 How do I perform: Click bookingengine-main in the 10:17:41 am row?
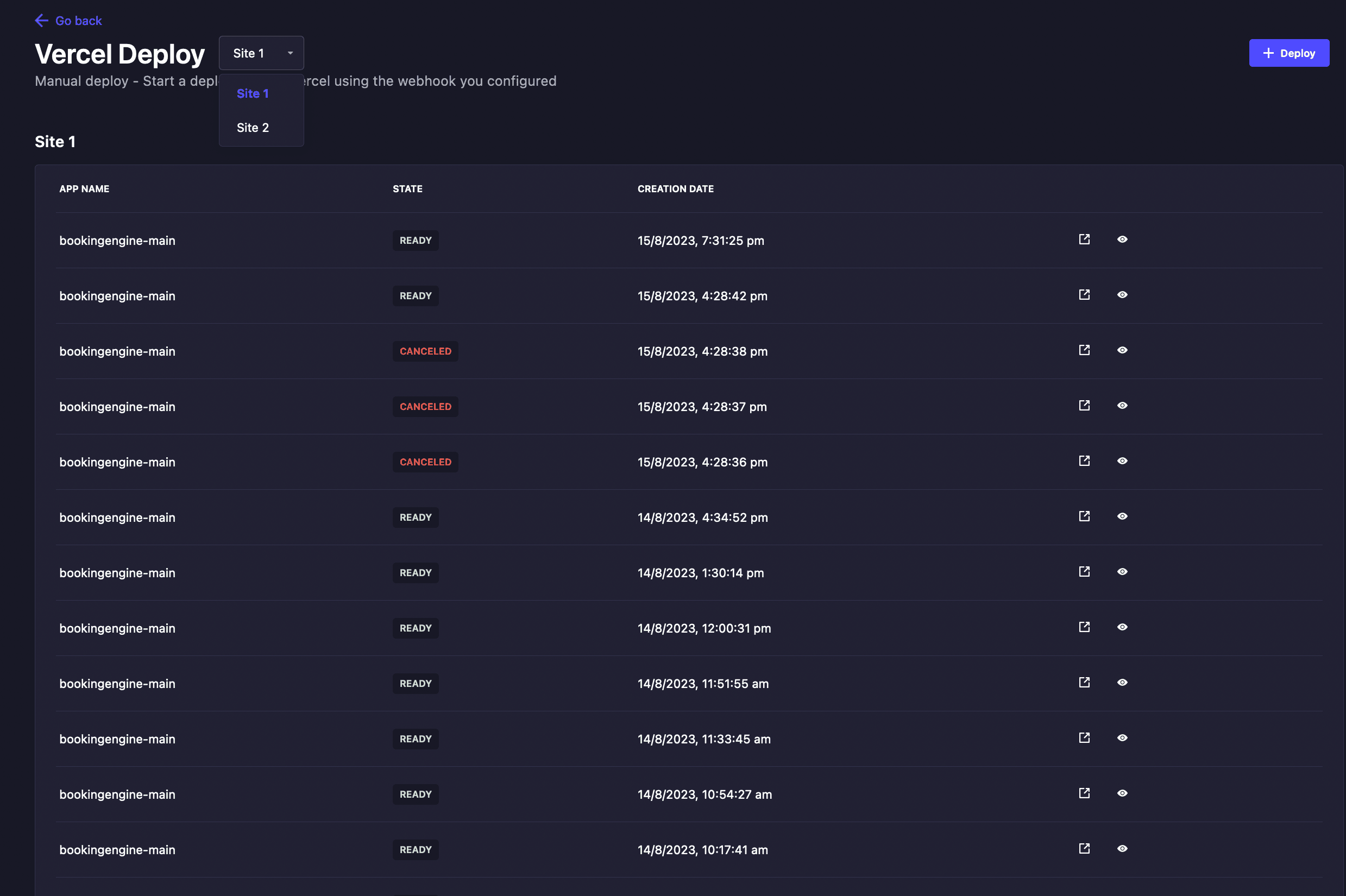coord(117,850)
